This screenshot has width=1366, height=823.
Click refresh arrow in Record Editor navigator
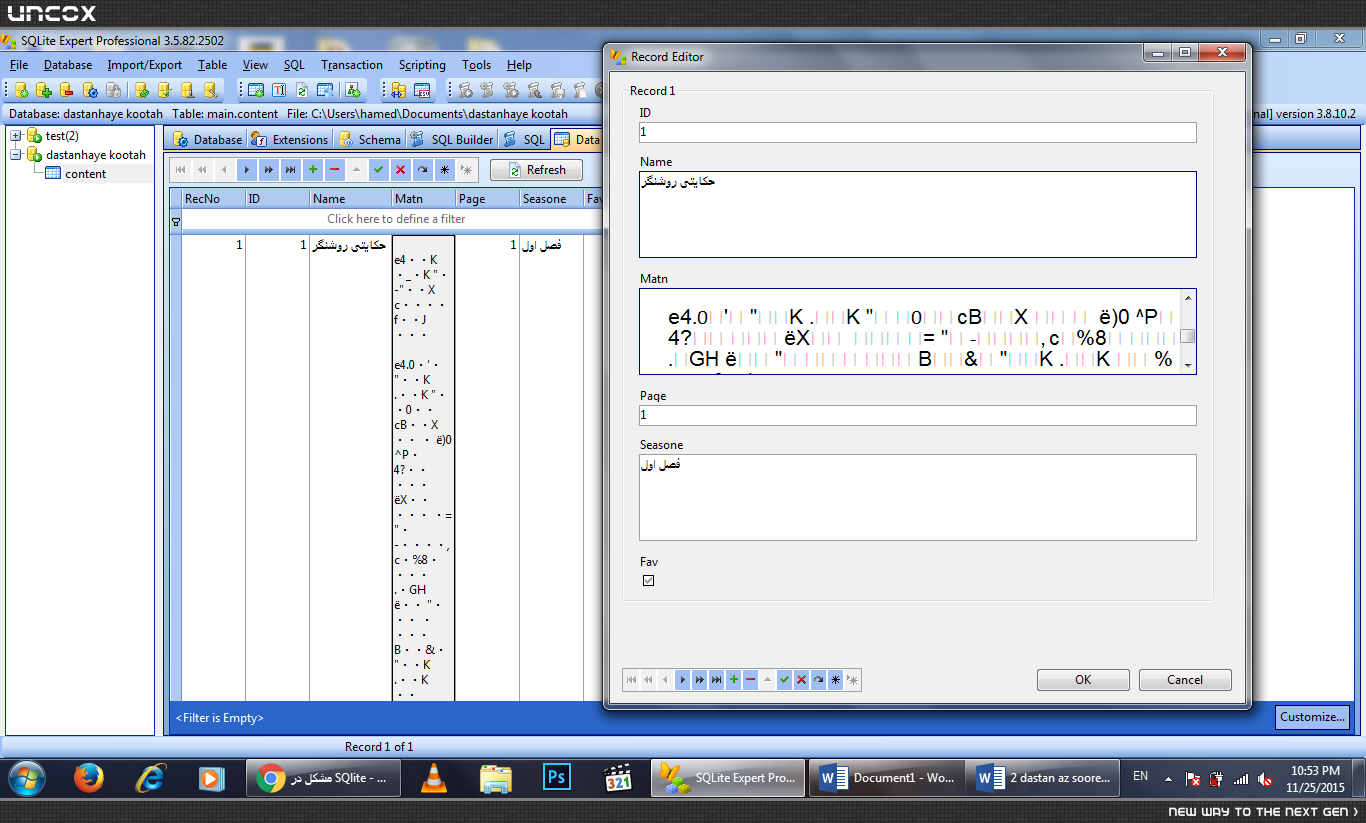(819, 680)
